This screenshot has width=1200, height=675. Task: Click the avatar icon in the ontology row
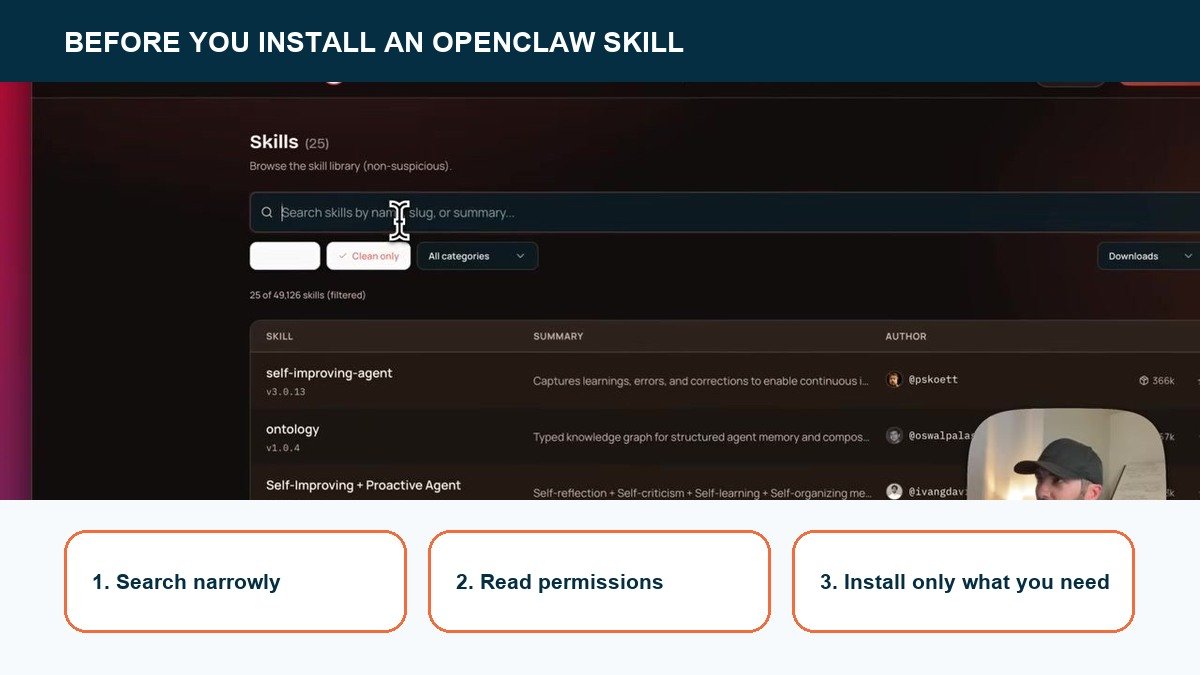[894, 436]
